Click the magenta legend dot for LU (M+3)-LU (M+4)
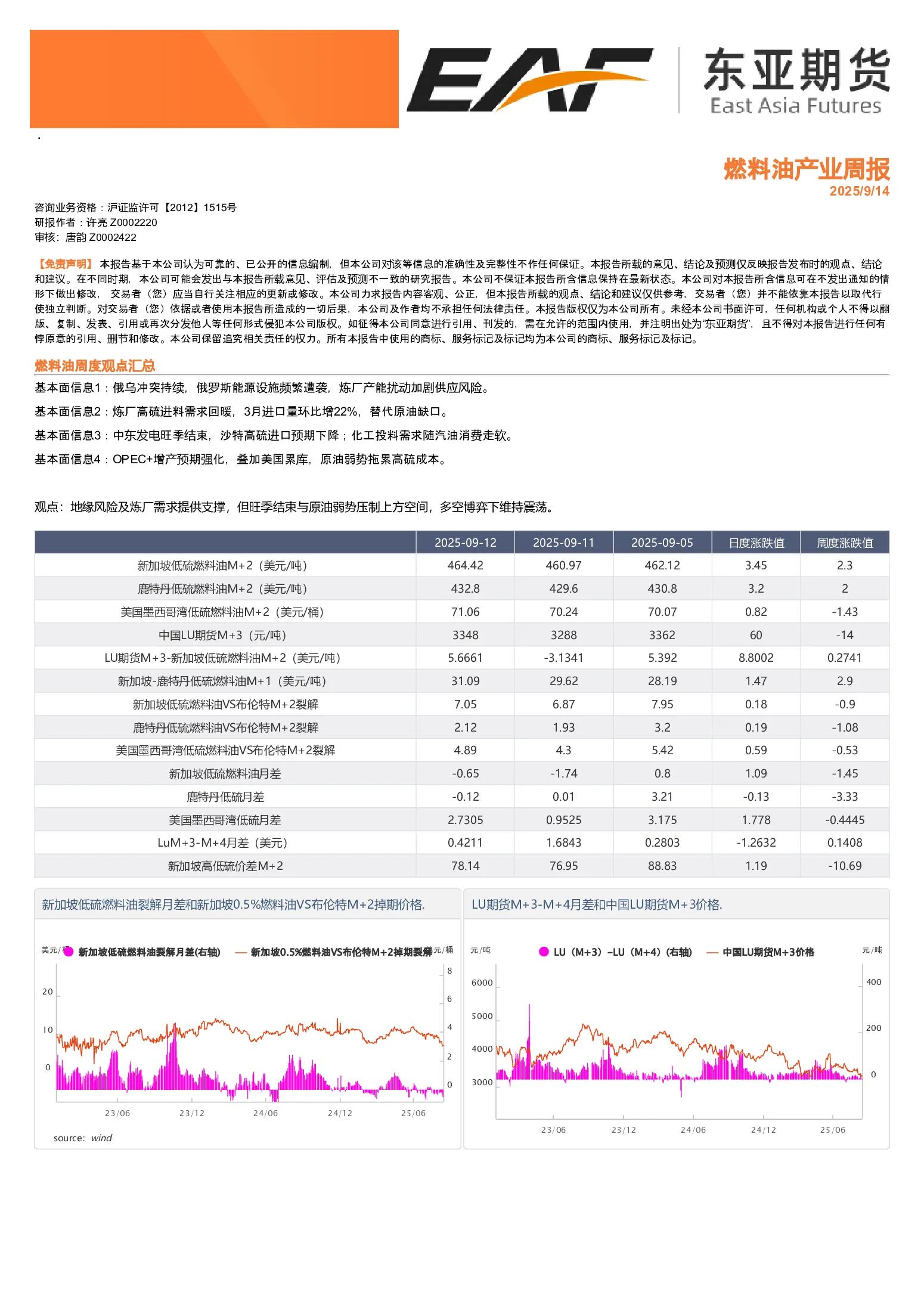 pos(544,952)
